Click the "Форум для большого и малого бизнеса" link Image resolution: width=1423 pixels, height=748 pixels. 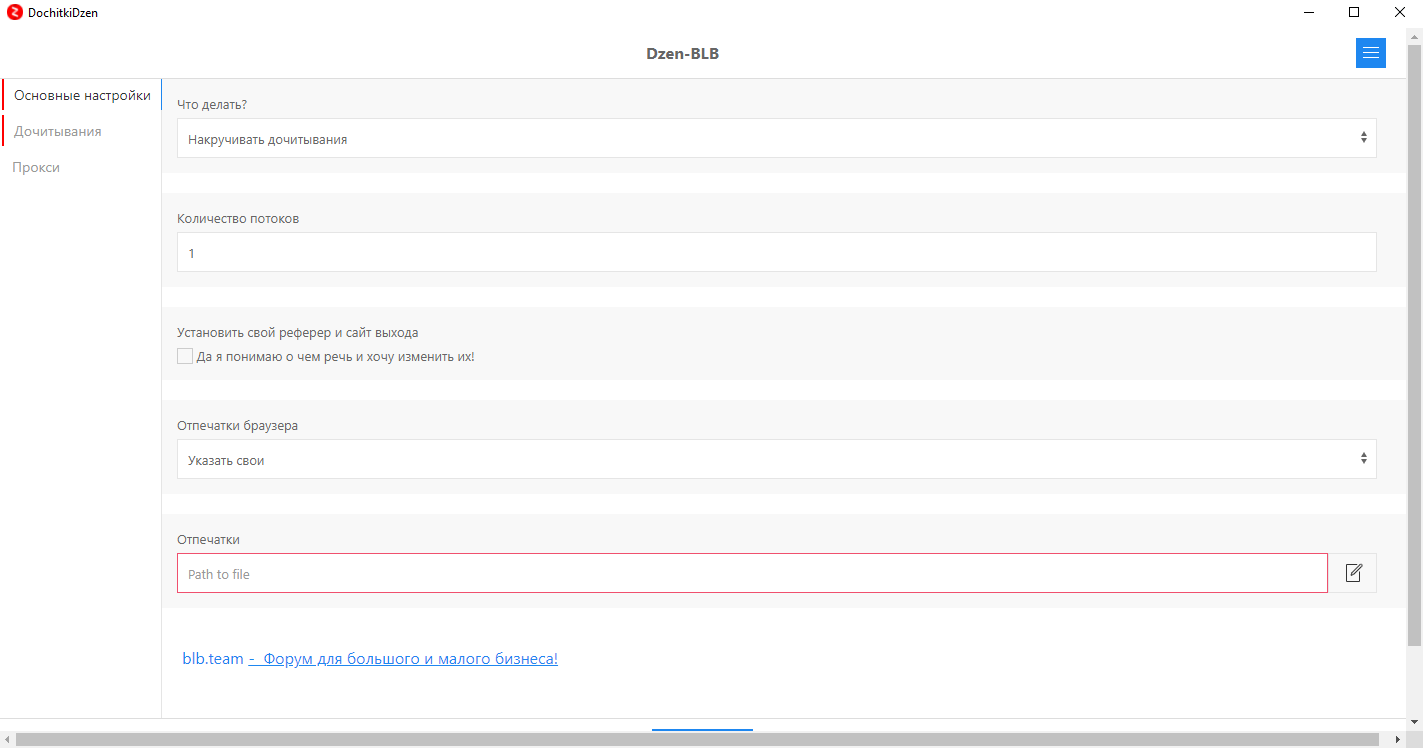coord(410,659)
